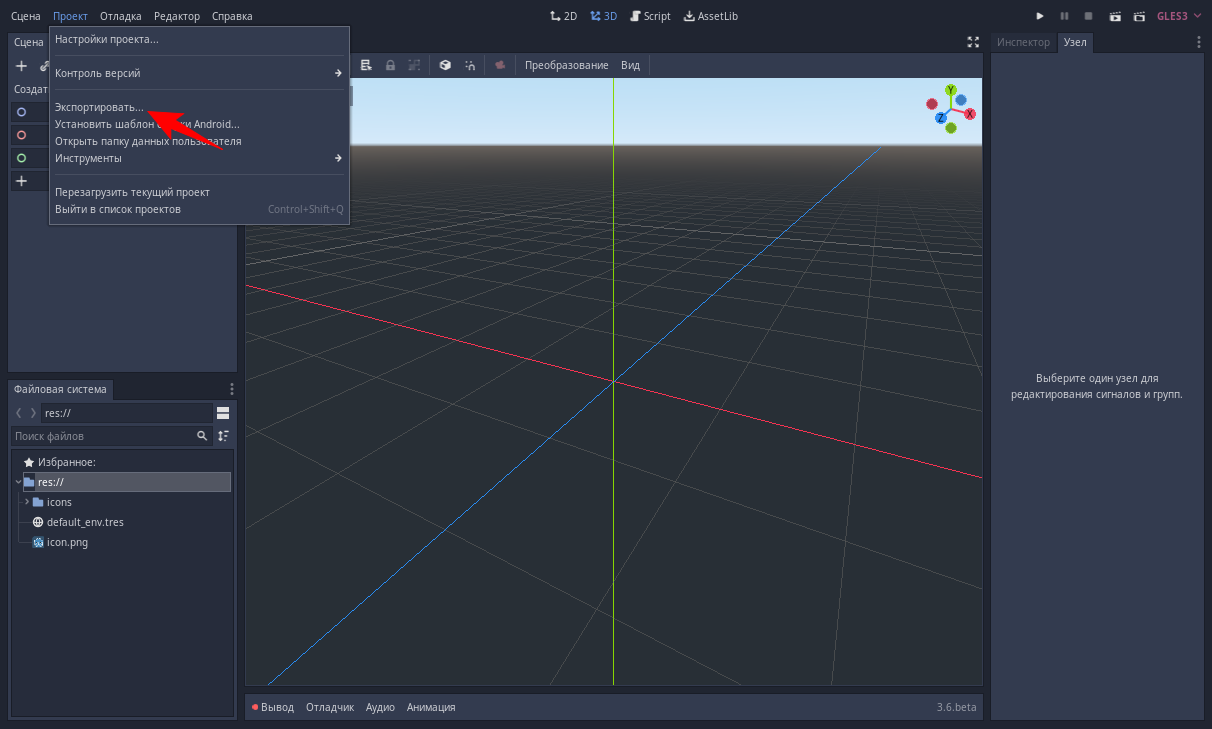Click the list-select mode icon in viewport toolbar
The image size is (1212, 729).
(x=366, y=65)
